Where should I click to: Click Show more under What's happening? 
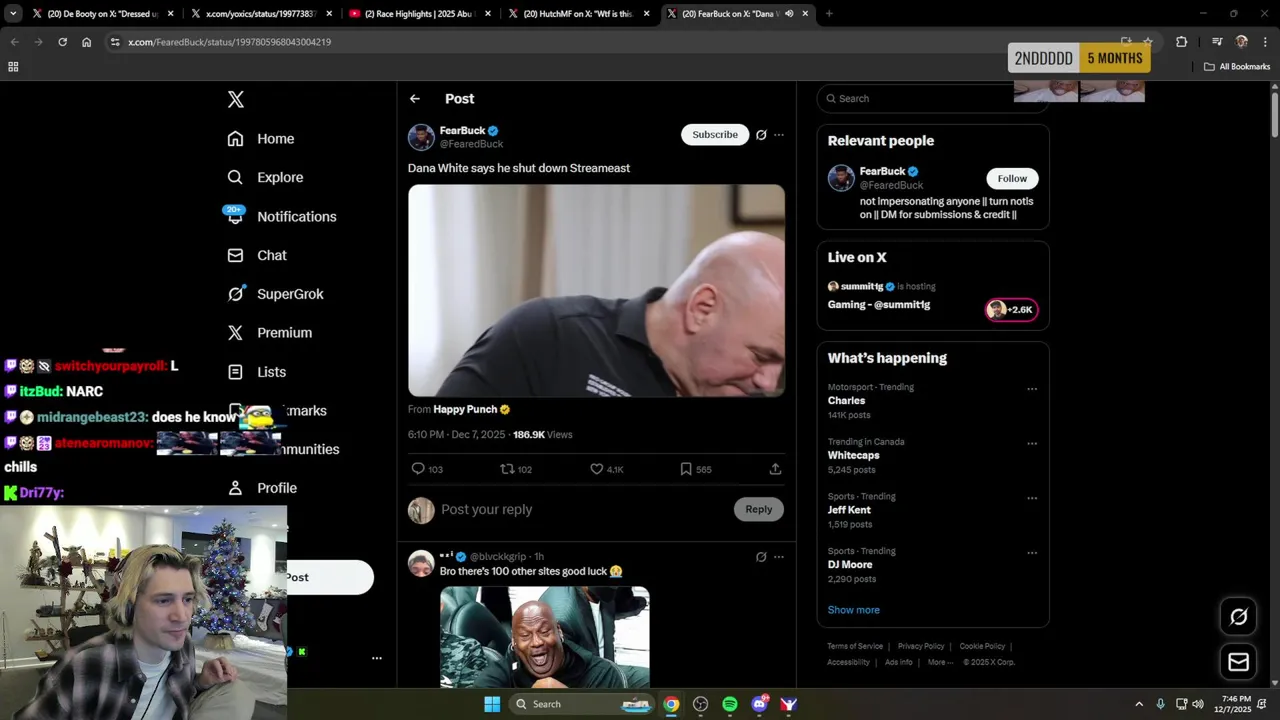pyautogui.click(x=854, y=610)
